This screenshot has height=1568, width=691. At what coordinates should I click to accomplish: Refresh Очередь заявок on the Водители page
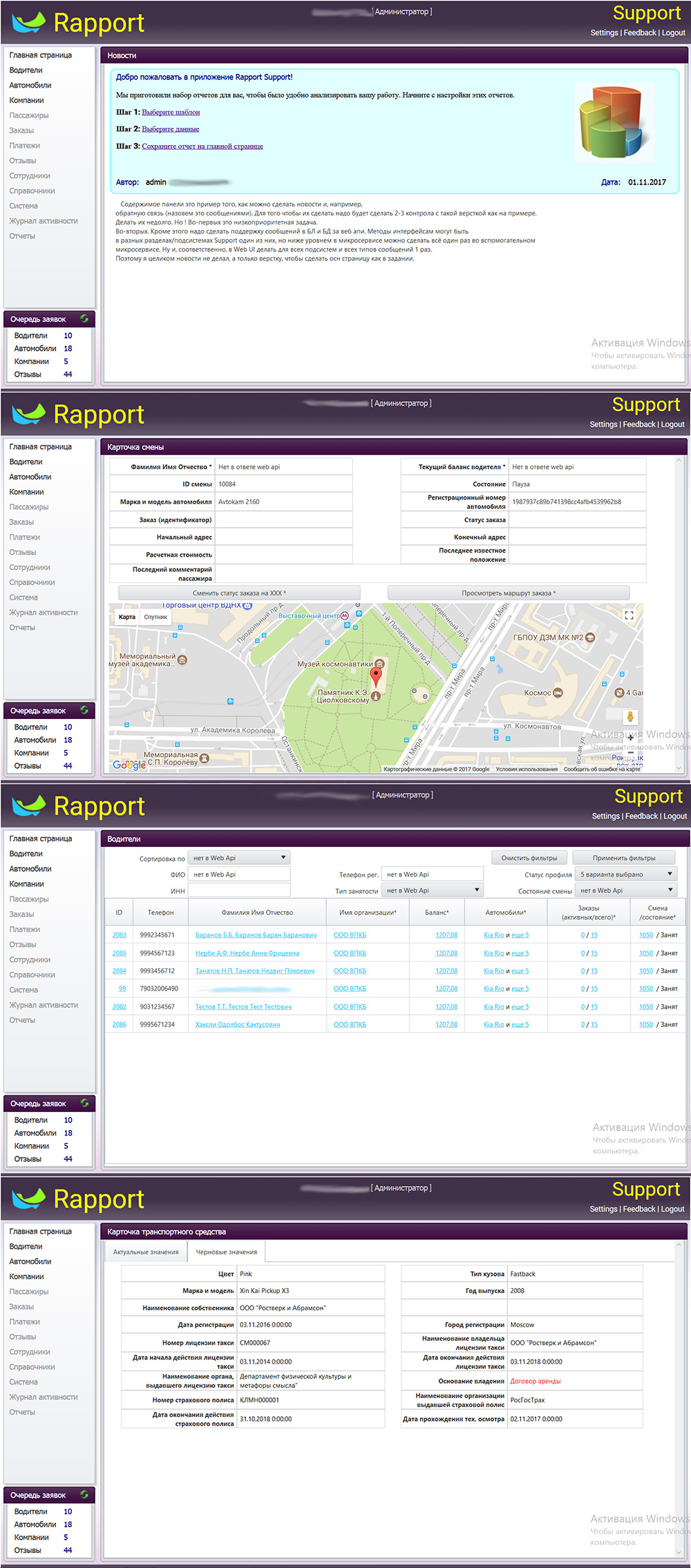(x=84, y=1103)
